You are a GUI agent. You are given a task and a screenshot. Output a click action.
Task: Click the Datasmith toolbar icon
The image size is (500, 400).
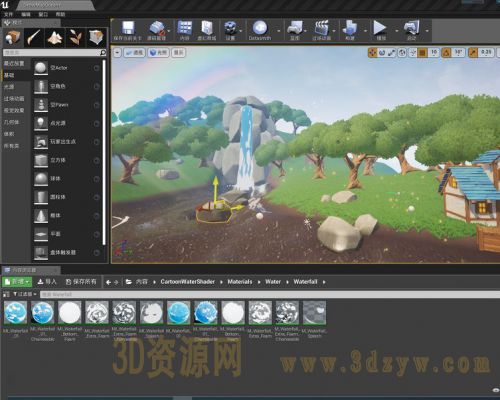pyautogui.click(x=260, y=28)
